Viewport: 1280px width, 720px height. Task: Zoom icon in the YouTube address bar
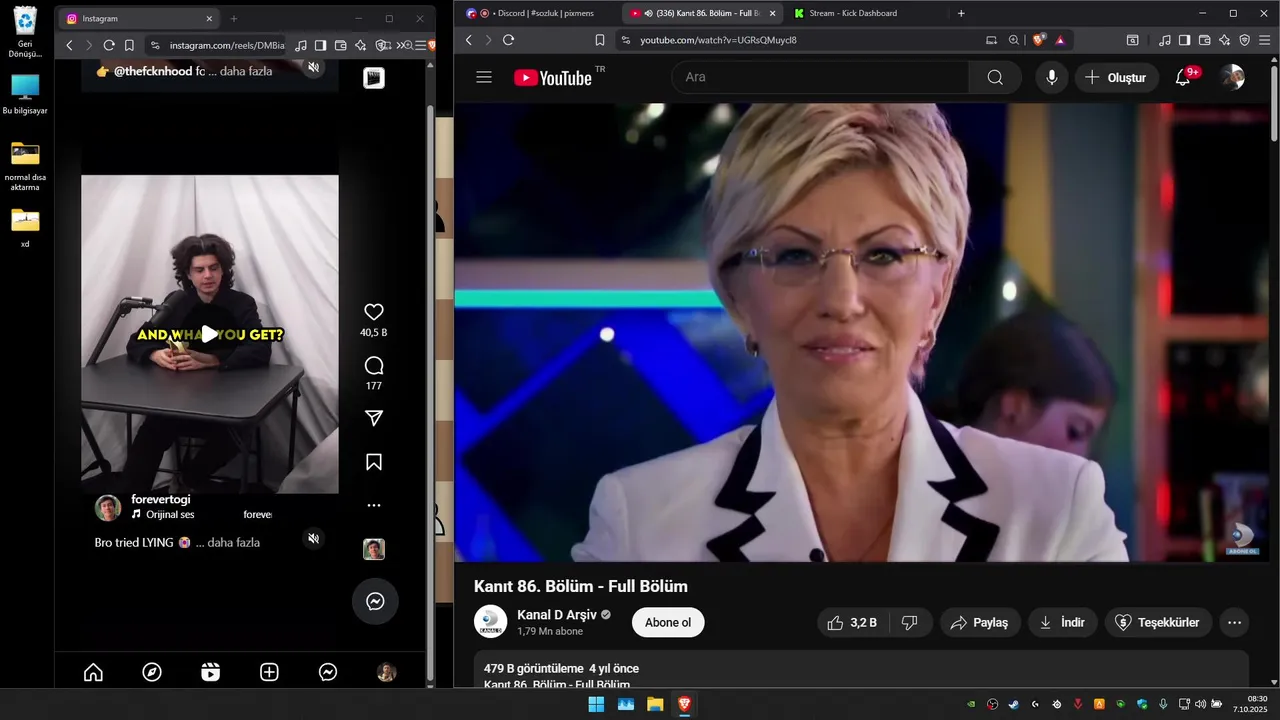coord(1014,40)
